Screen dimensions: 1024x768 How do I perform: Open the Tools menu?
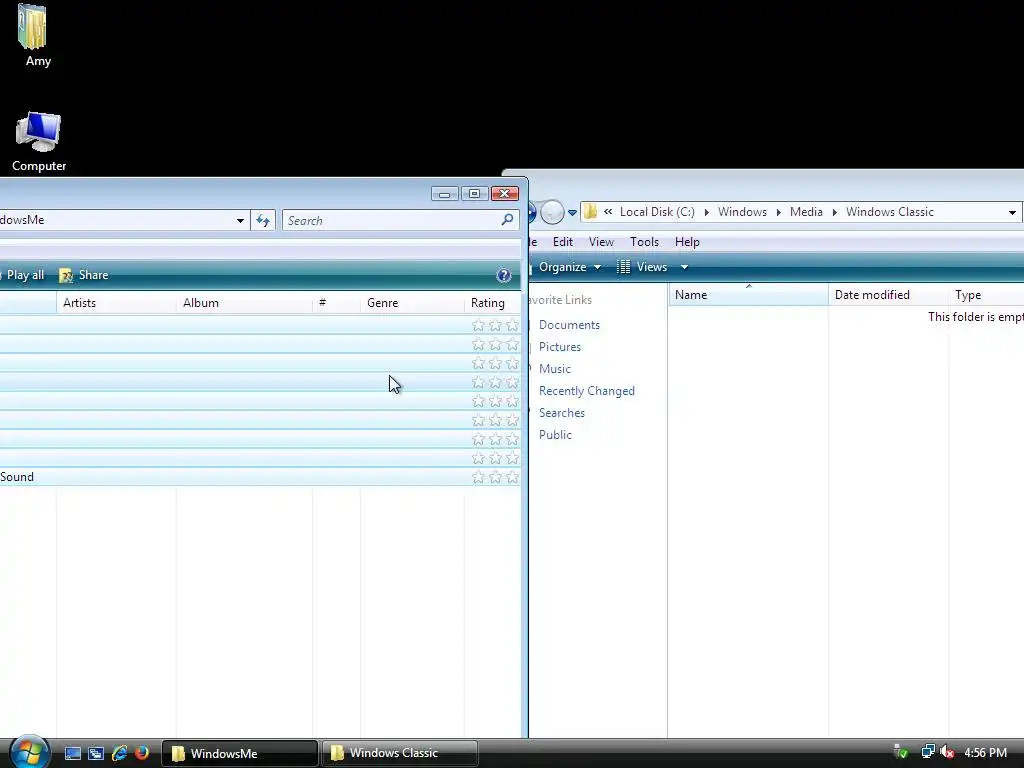pos(644,242)
